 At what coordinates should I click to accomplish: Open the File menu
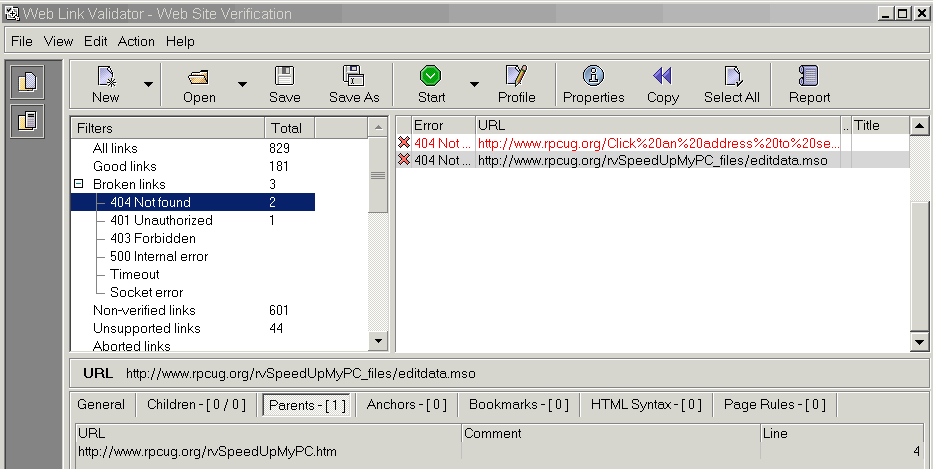22,41
